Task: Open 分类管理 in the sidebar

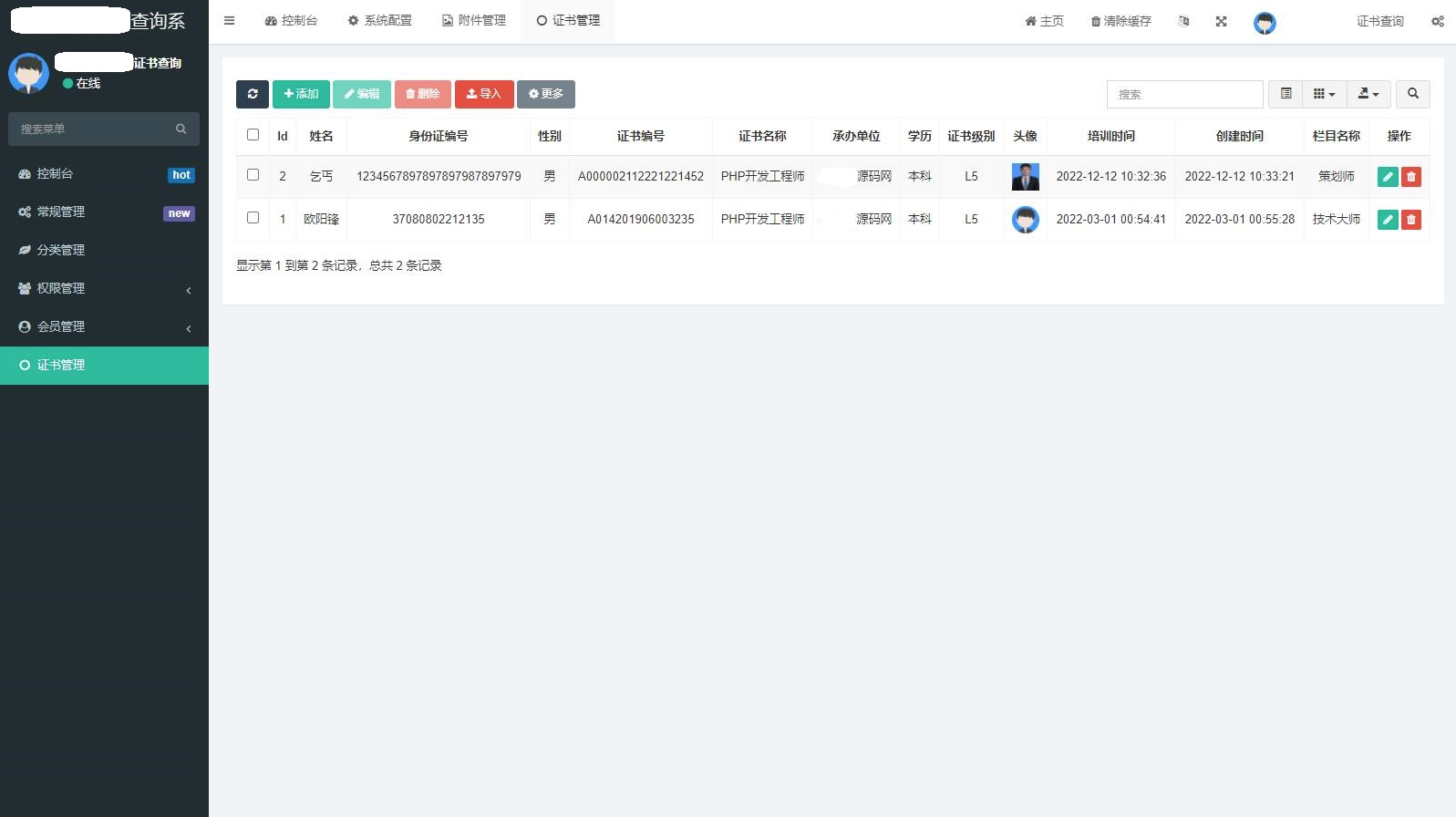Action: tap(61, 250)
